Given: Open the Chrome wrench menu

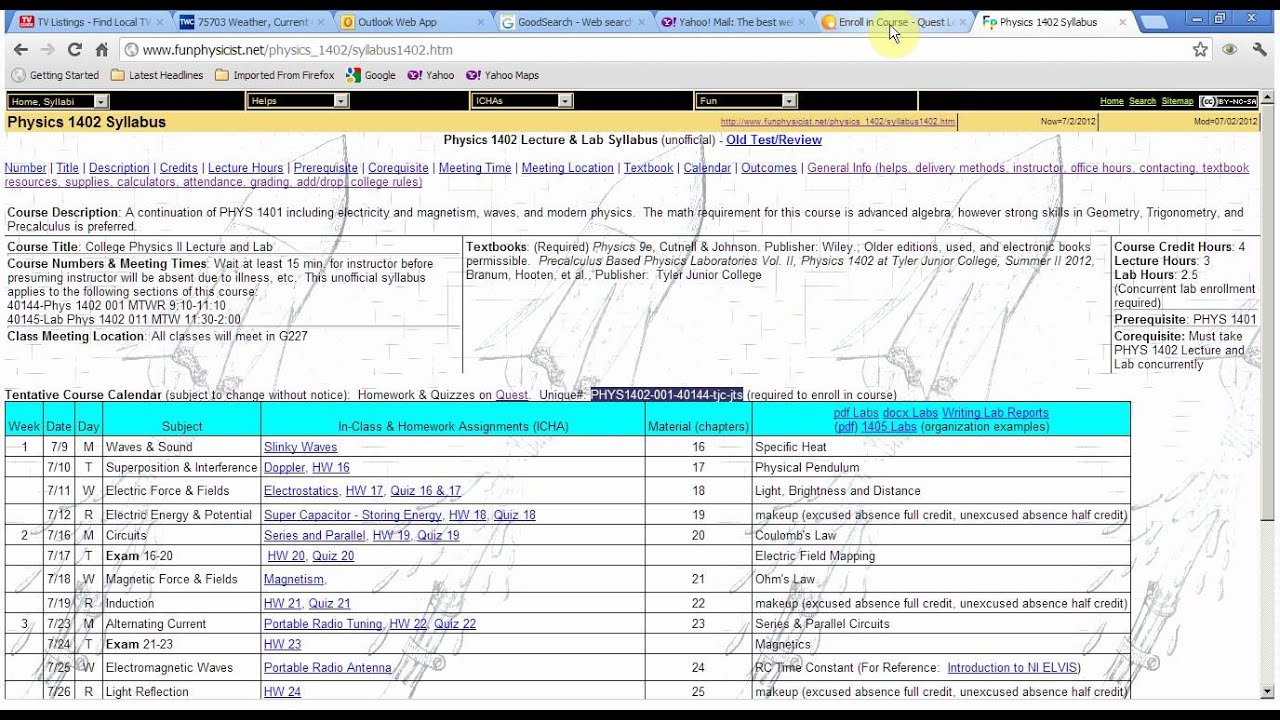Looking at the screenshot, I should point(1258,49).
